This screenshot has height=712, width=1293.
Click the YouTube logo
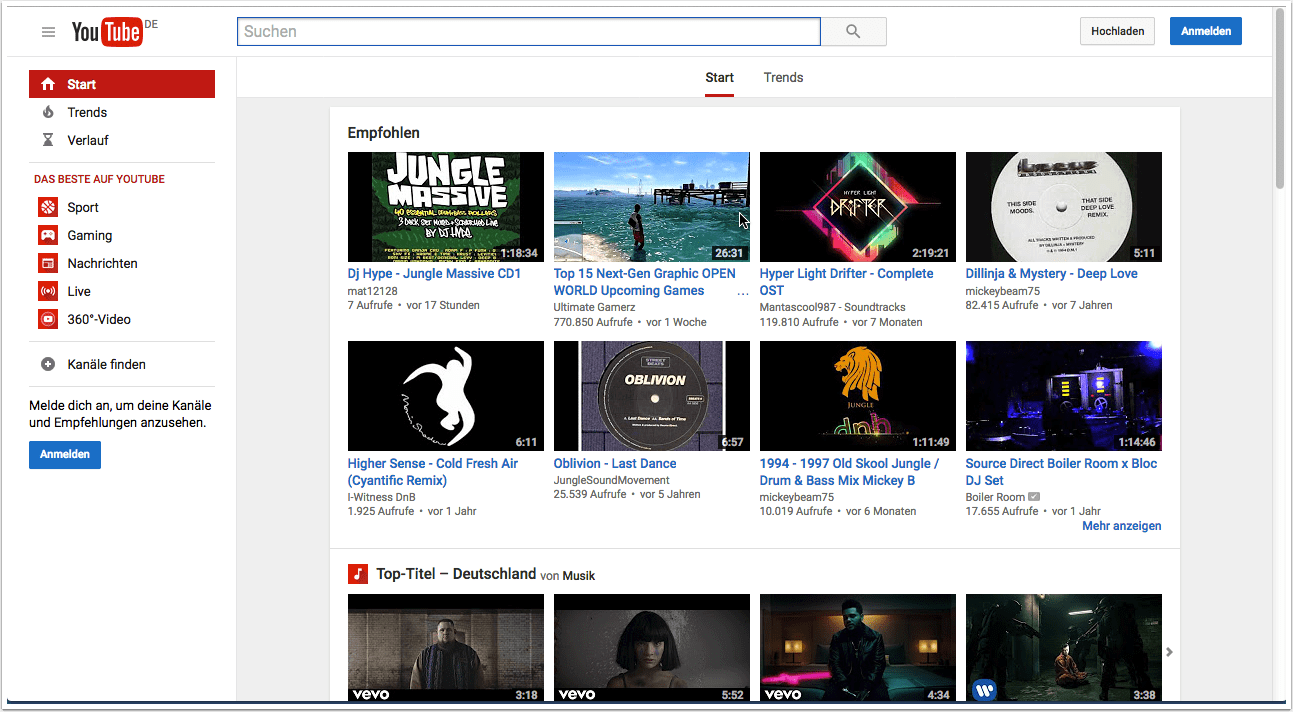tap(106, 32)
